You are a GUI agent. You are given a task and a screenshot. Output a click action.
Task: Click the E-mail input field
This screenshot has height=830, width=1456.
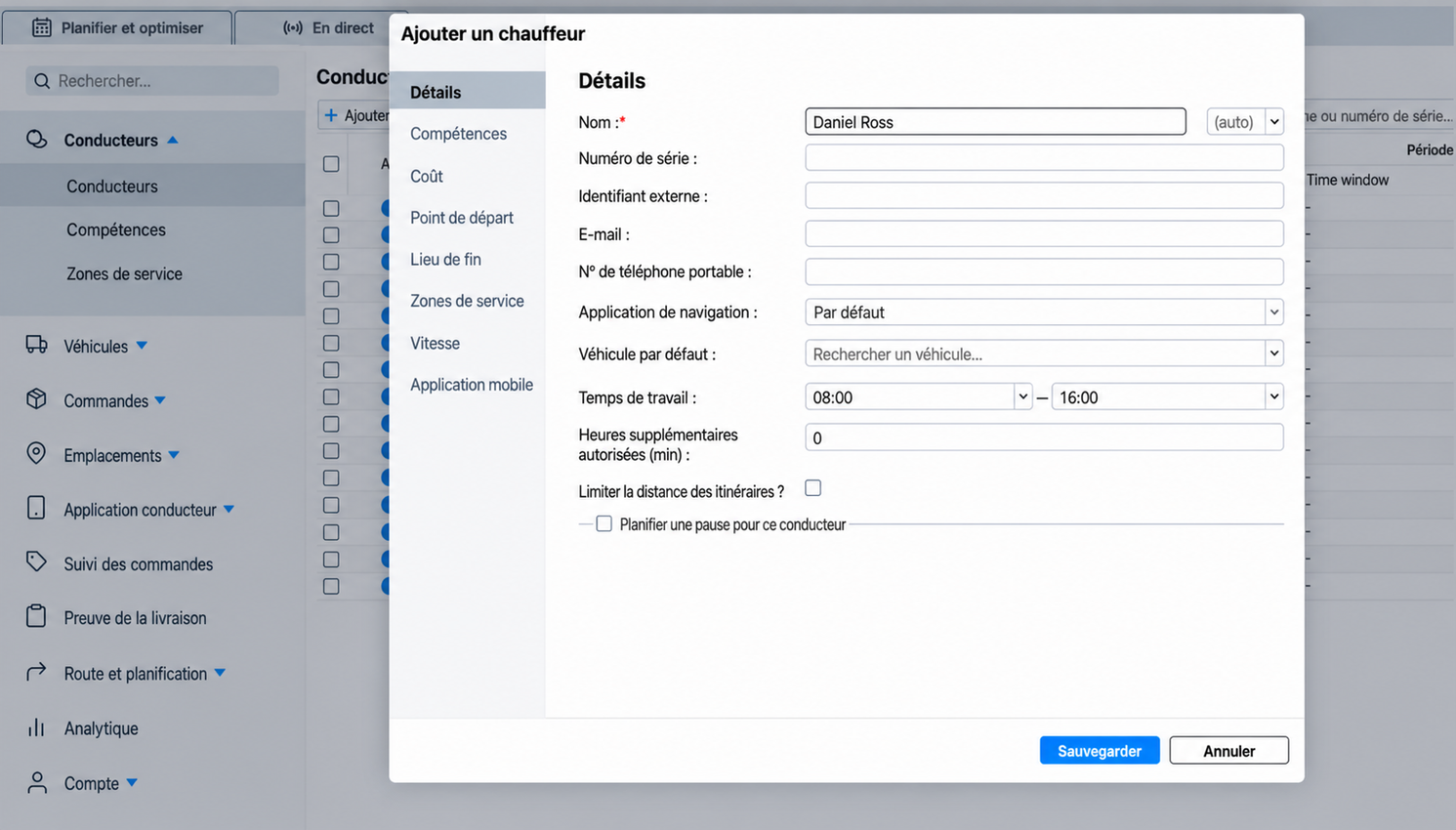tap(1044, 233)
